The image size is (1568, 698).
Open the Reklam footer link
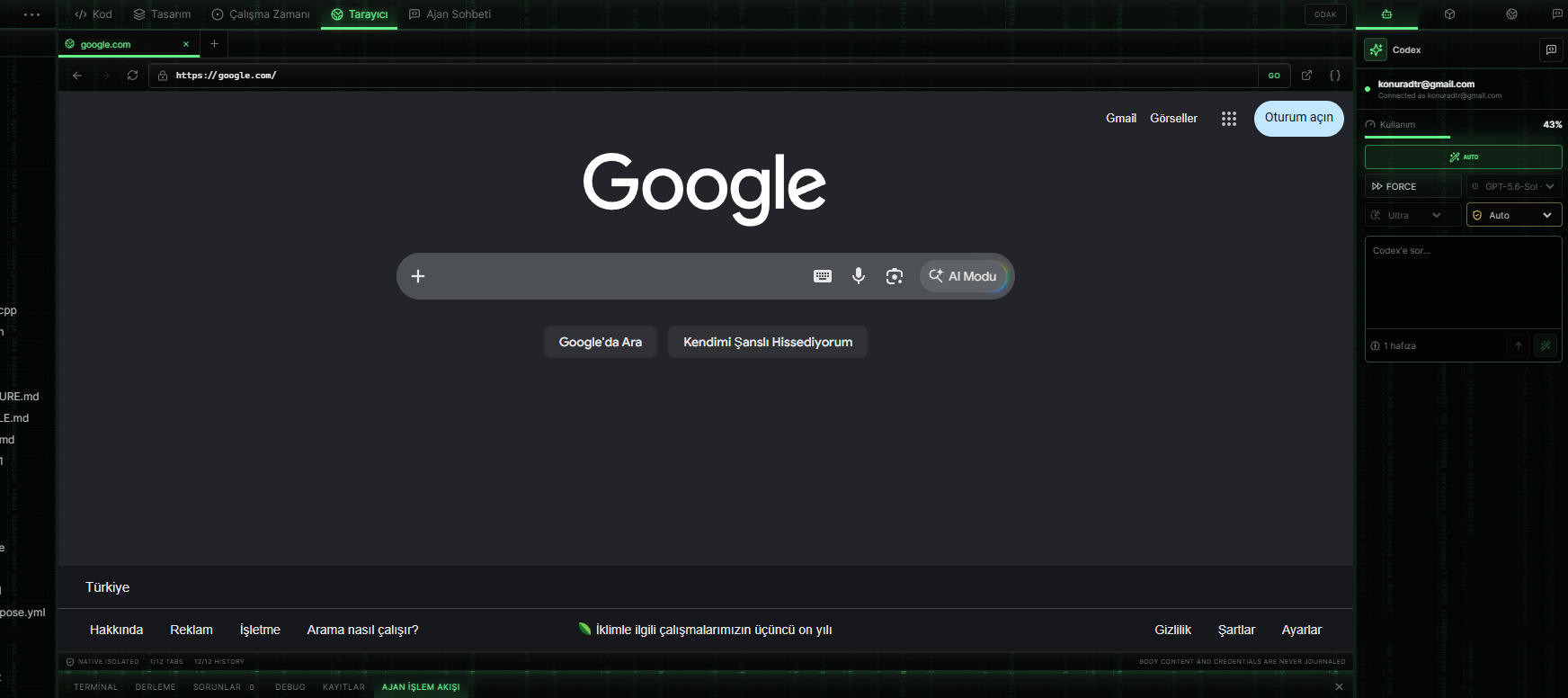[x=192, y=630]
